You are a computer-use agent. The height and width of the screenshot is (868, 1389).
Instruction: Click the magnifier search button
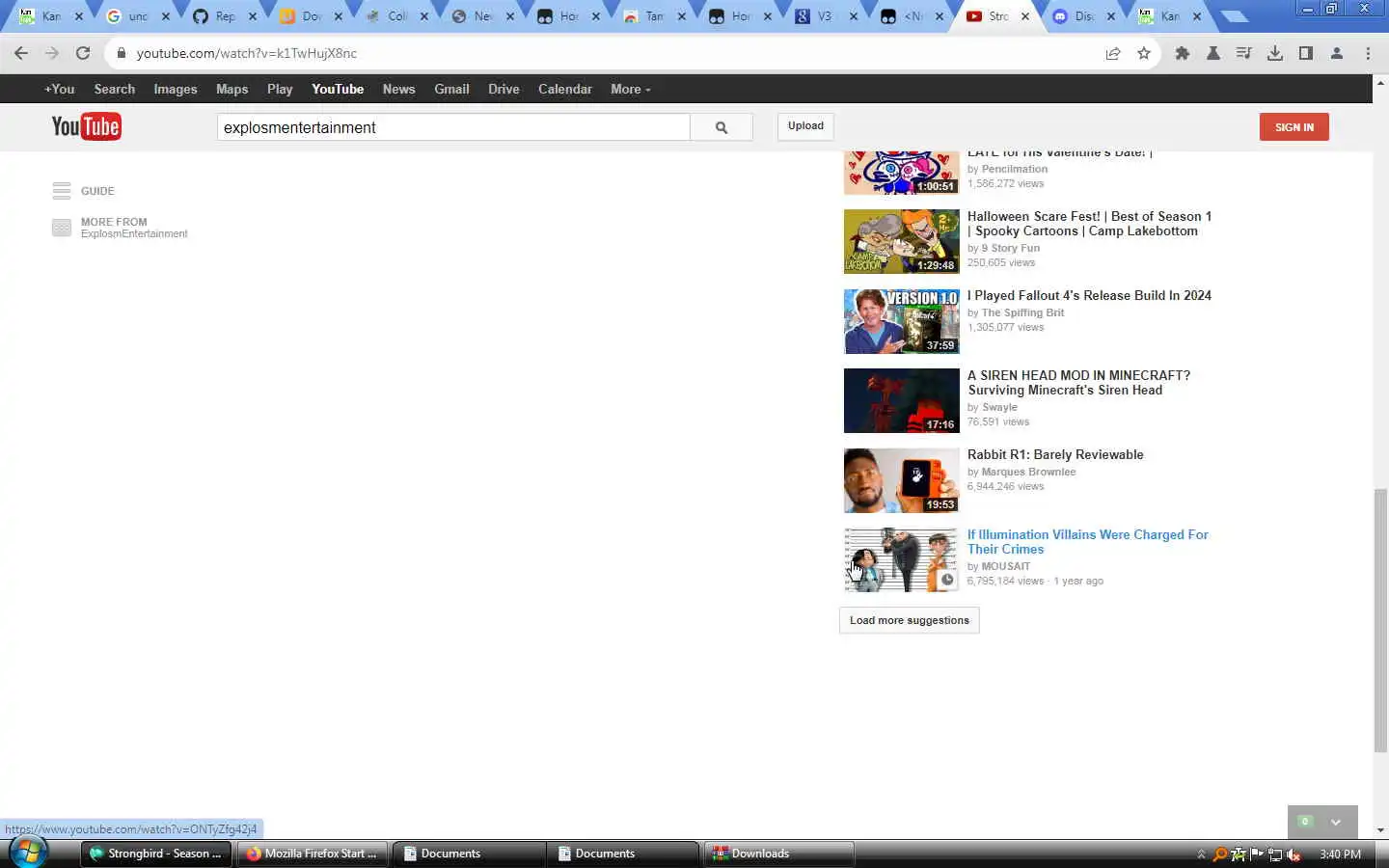pyautogui.click(x=722, y=127)
